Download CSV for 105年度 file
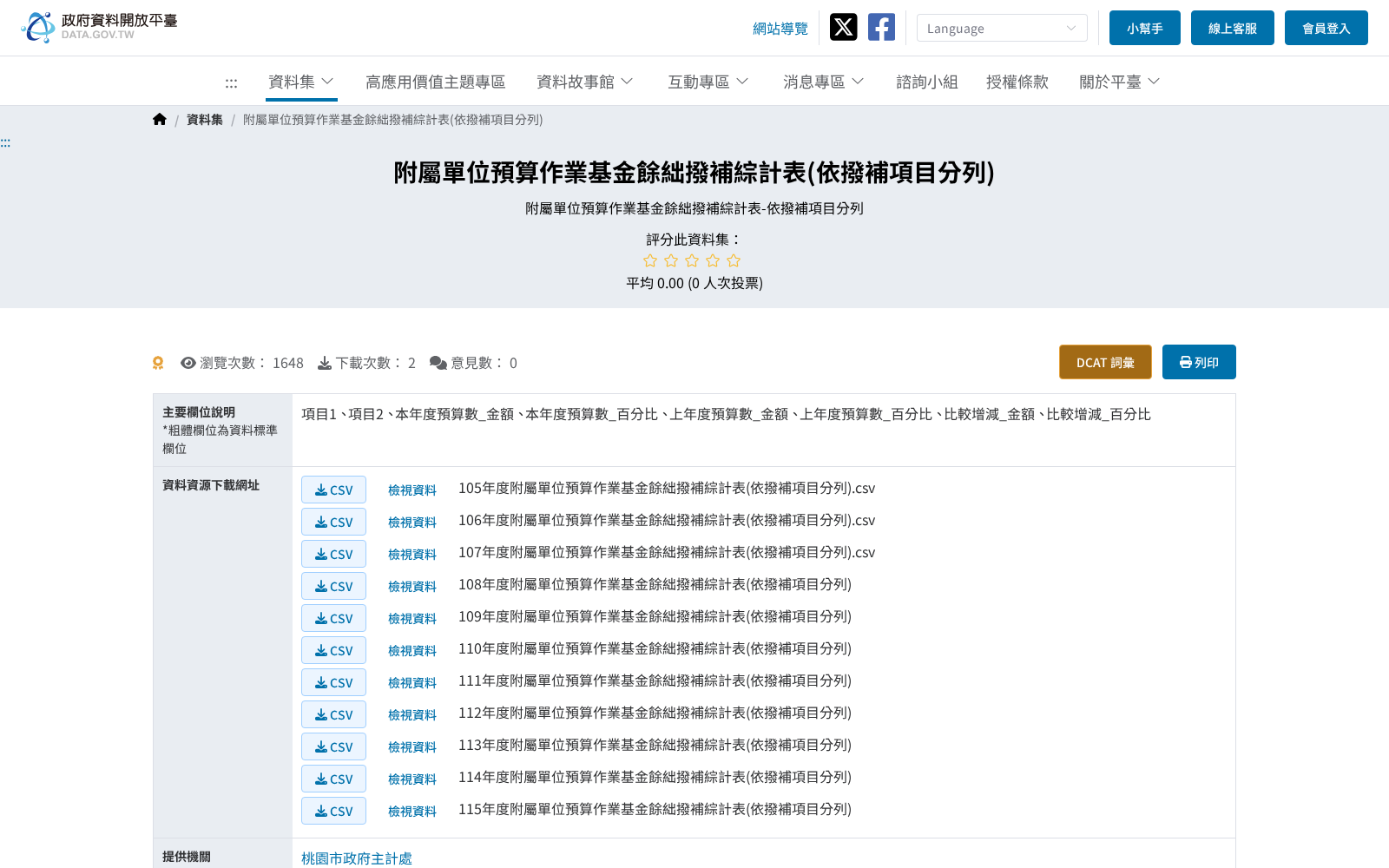The width and height of the screenshot is (1389, 868). [x=333, y=490]
